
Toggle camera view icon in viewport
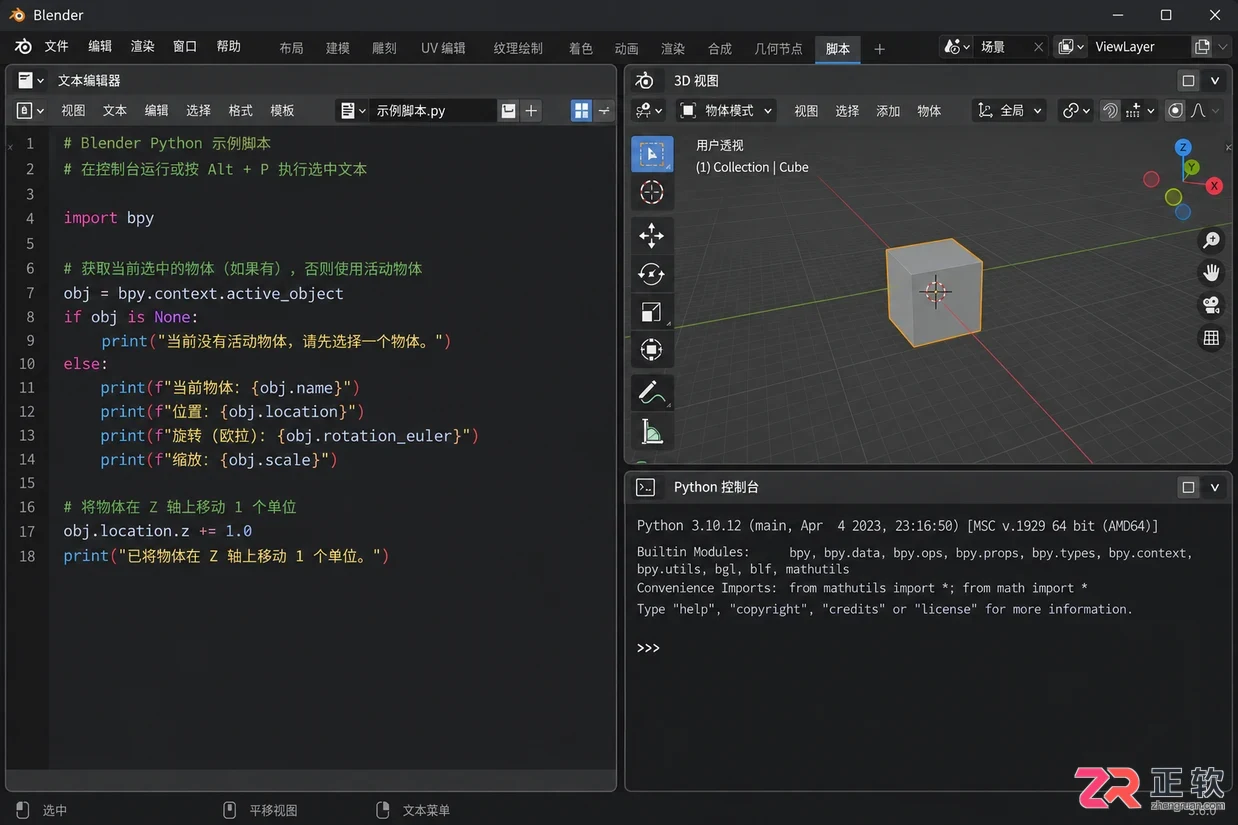click(x=1211, y=305)
